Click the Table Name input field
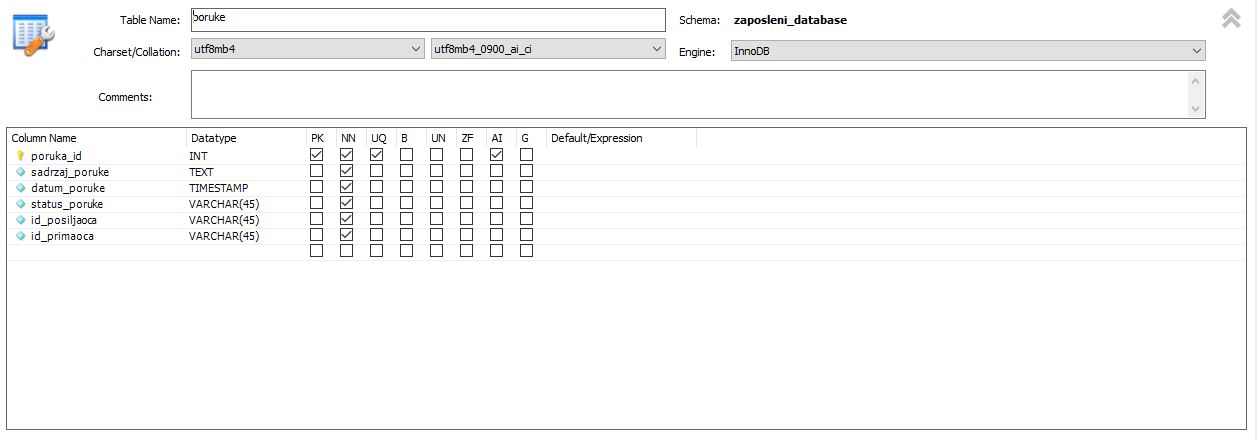1257x440 pixels. [428, 19]
